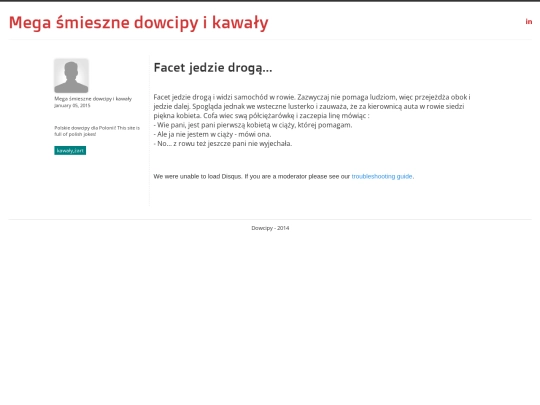Click the January 05, 2015 date text
Image resolution: width=540 pixels, height=405 pixels.
pos(72,105)
